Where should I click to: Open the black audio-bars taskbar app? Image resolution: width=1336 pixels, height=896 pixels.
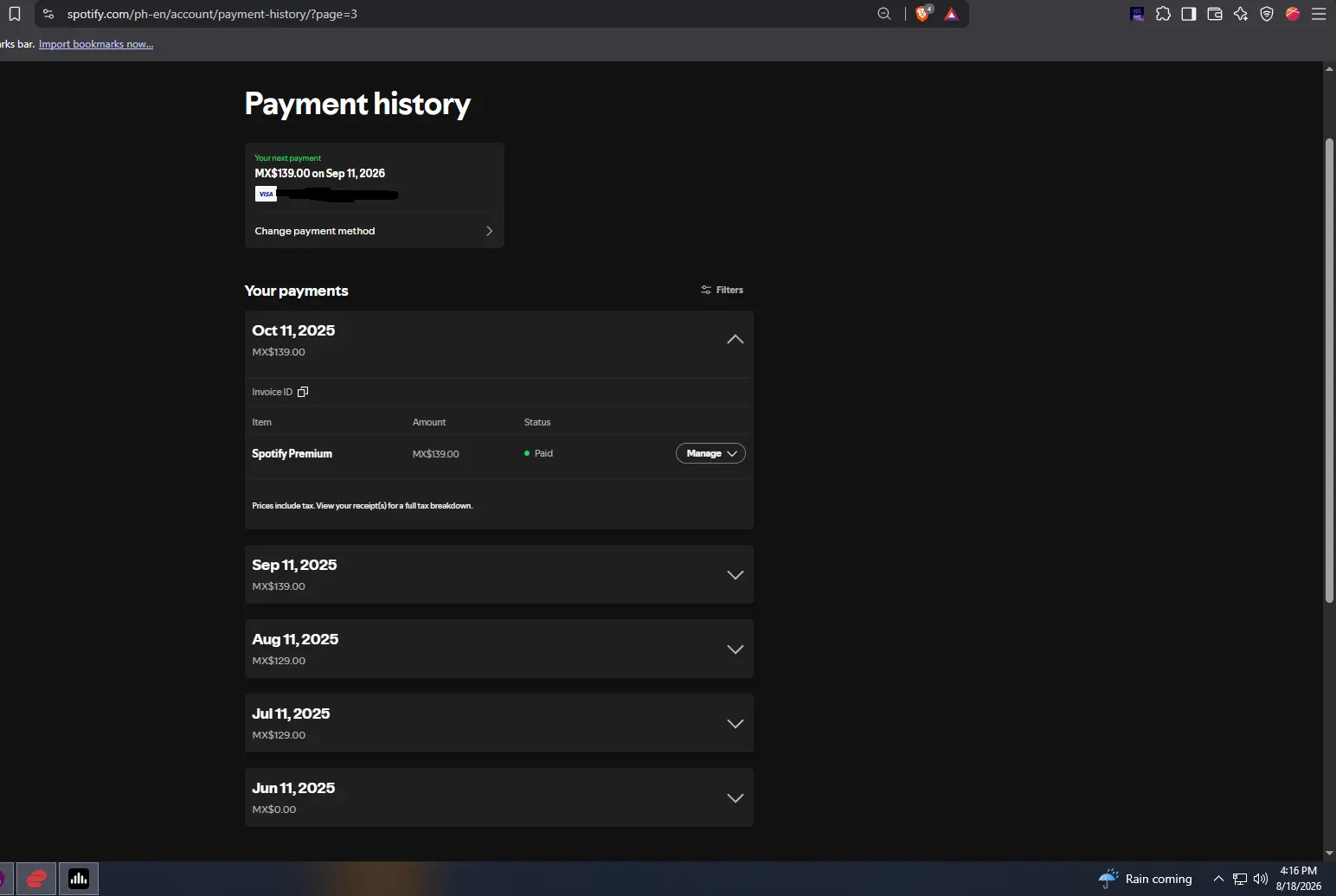point(79,879)
